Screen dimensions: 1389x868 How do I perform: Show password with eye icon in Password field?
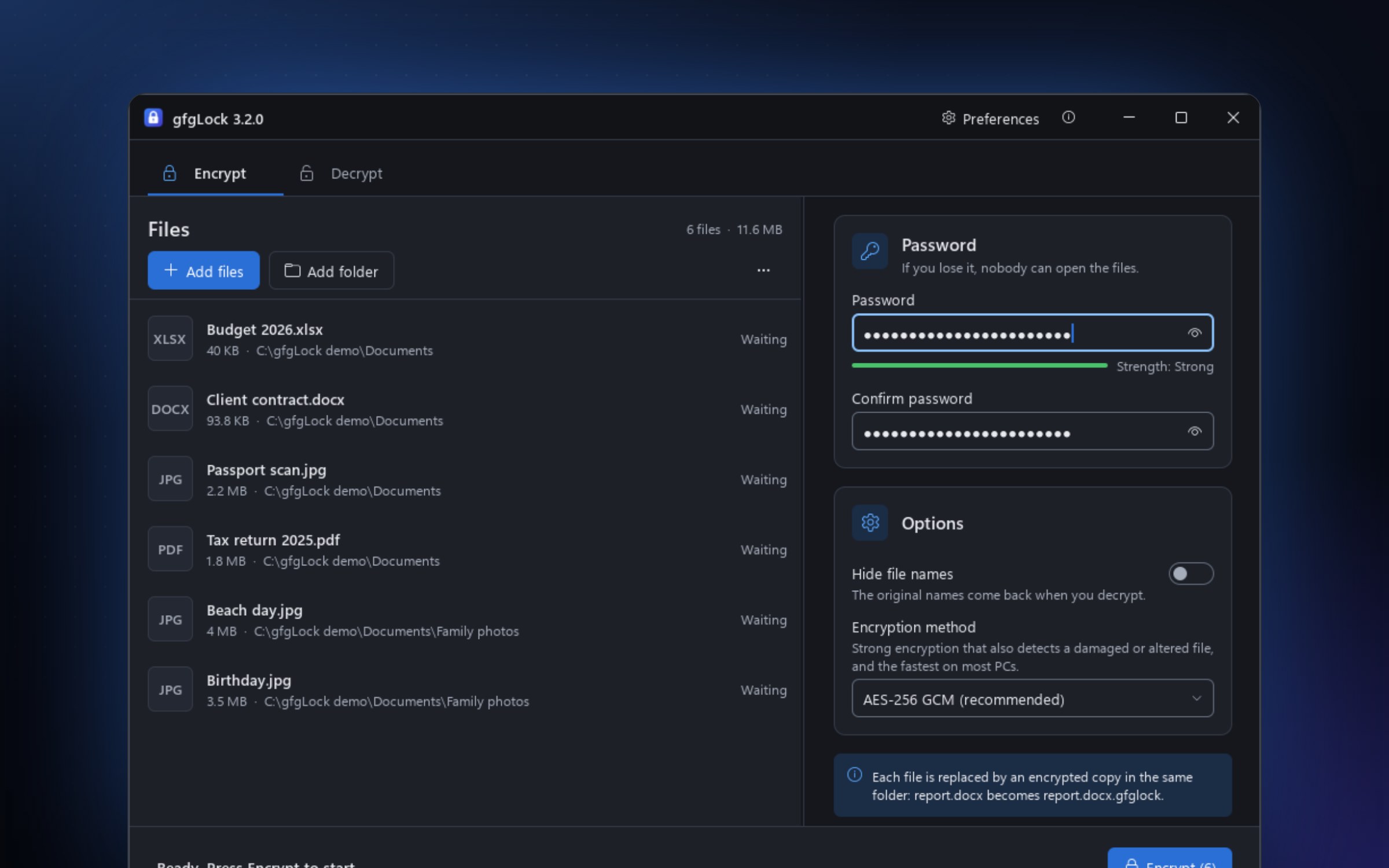pyautogui.click(x=1195, y=333)
